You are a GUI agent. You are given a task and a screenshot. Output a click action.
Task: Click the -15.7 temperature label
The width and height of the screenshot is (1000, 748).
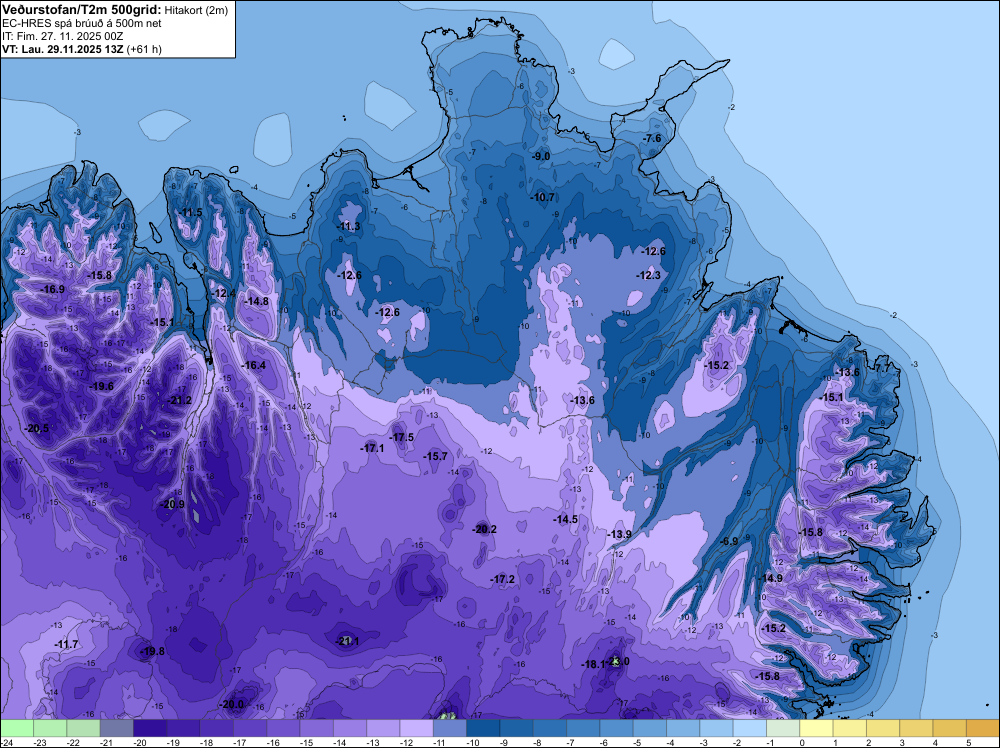436,457
